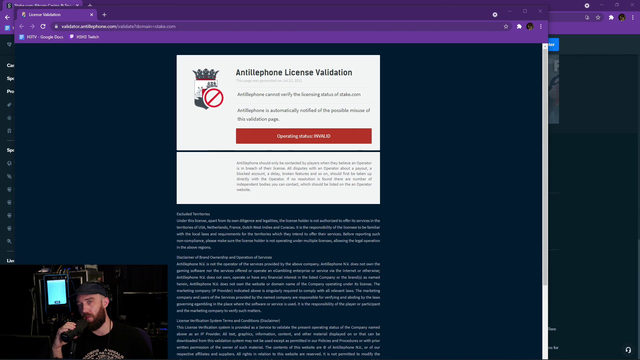Reload the License Validation page
The height and width of the screenshot is (360, 640).
(x=43, y=26)
